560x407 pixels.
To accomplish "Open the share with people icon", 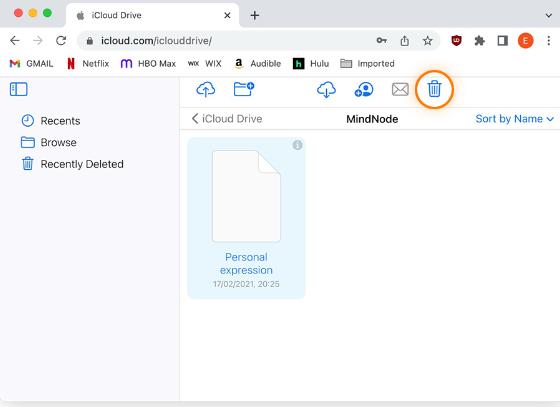I will point(364,89).
